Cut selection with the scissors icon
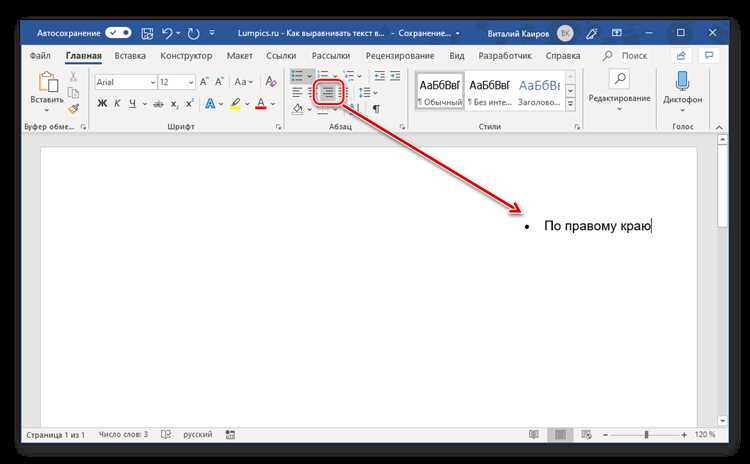This screenshot has height=464, width=750. pos(73,77)
